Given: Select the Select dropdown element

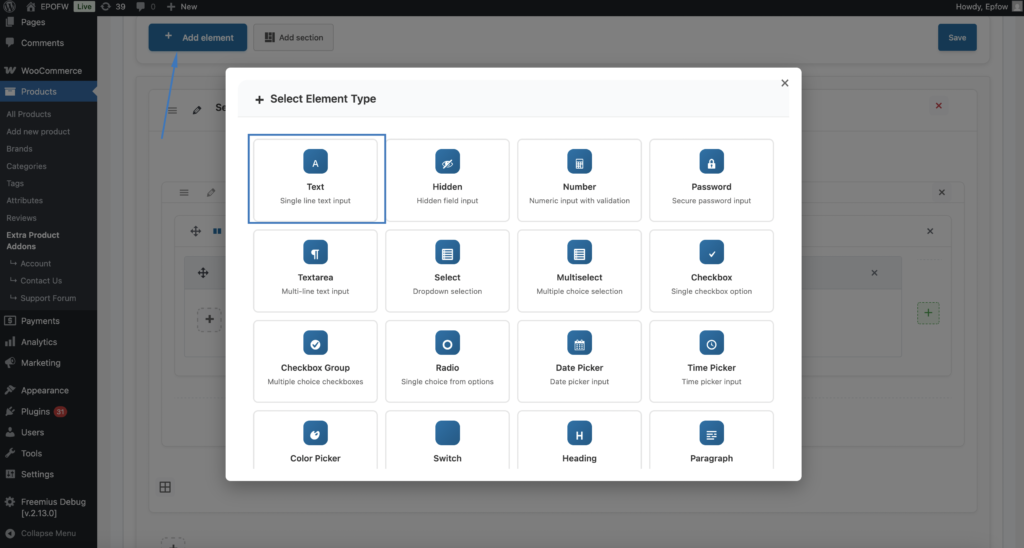Looking at the screenshot, I should click(447, 269).
